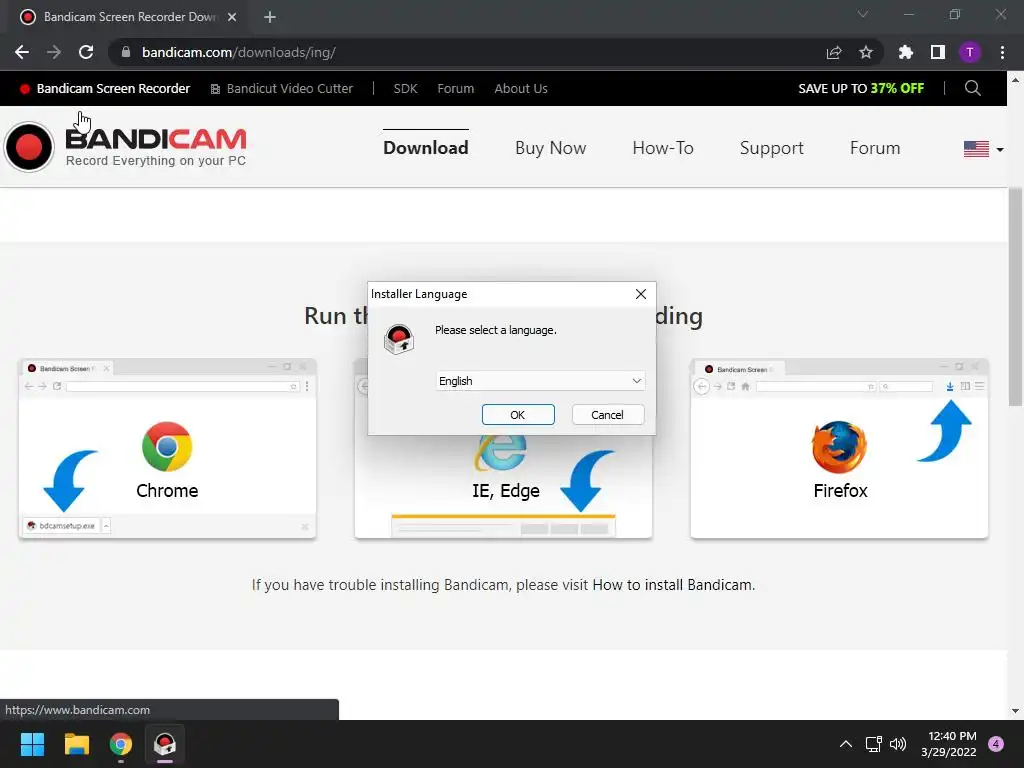Open the volume tray icon
Image resolution: width=1024 pixels, height=768 pixels.
click(898, 744)
